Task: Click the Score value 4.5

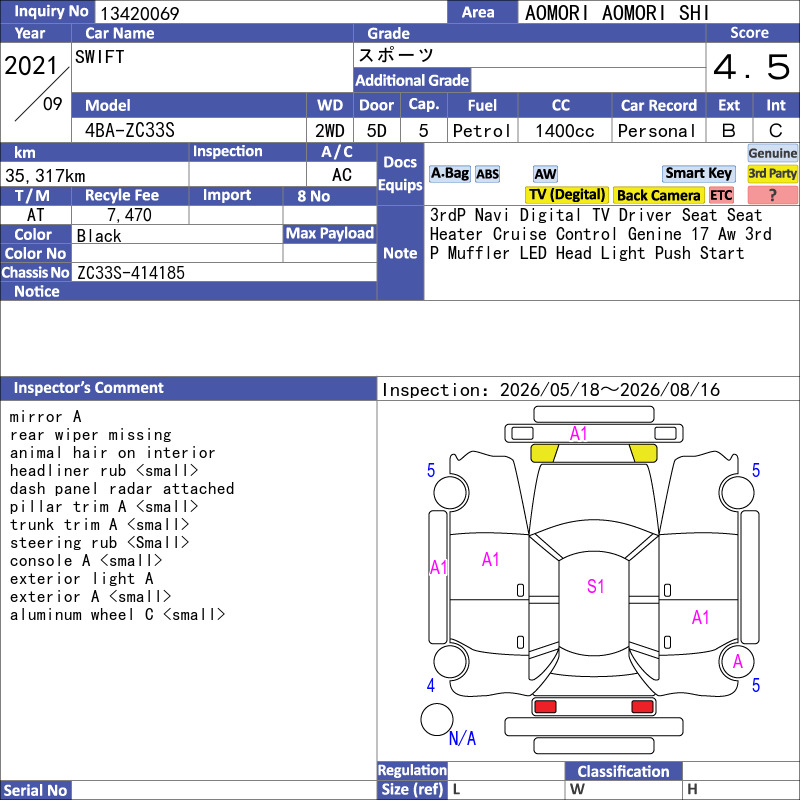Action: pyautogui.click(x=752, y=67)
